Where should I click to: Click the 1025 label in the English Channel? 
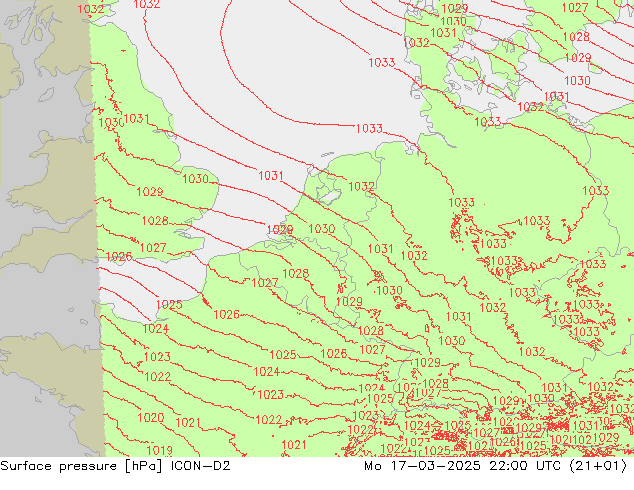pos(169,304)
